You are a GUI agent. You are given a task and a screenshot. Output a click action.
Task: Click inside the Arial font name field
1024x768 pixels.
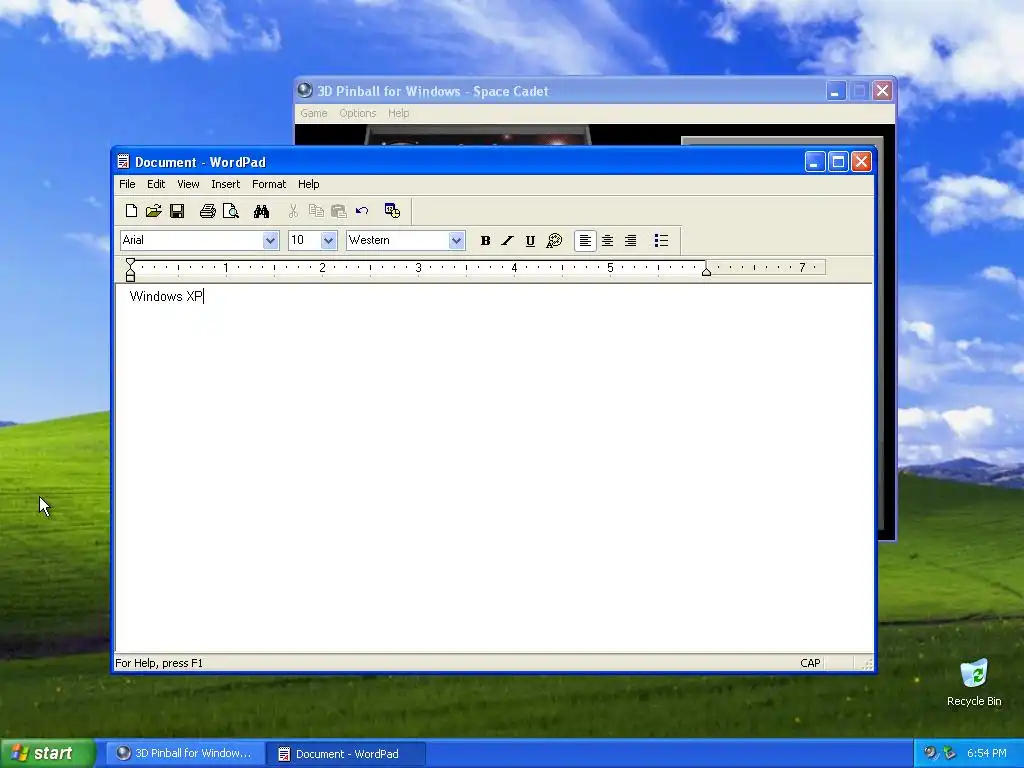191,240
